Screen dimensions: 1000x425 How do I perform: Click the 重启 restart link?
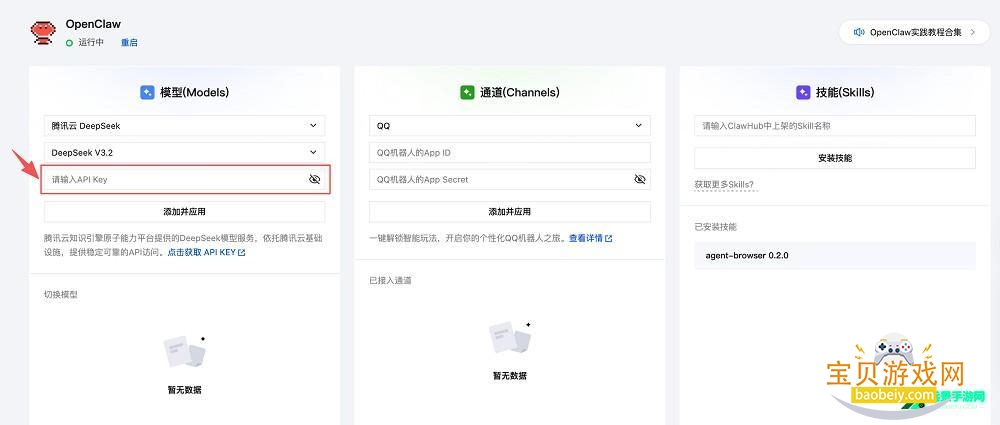pyautogui.click(x=129, y=43)
